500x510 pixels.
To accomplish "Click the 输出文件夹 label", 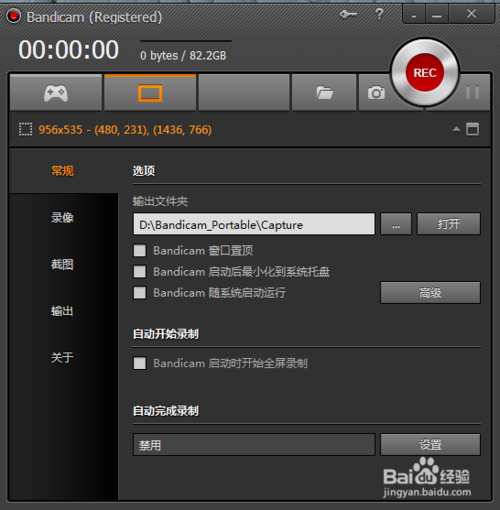I will tap(160, 201).
